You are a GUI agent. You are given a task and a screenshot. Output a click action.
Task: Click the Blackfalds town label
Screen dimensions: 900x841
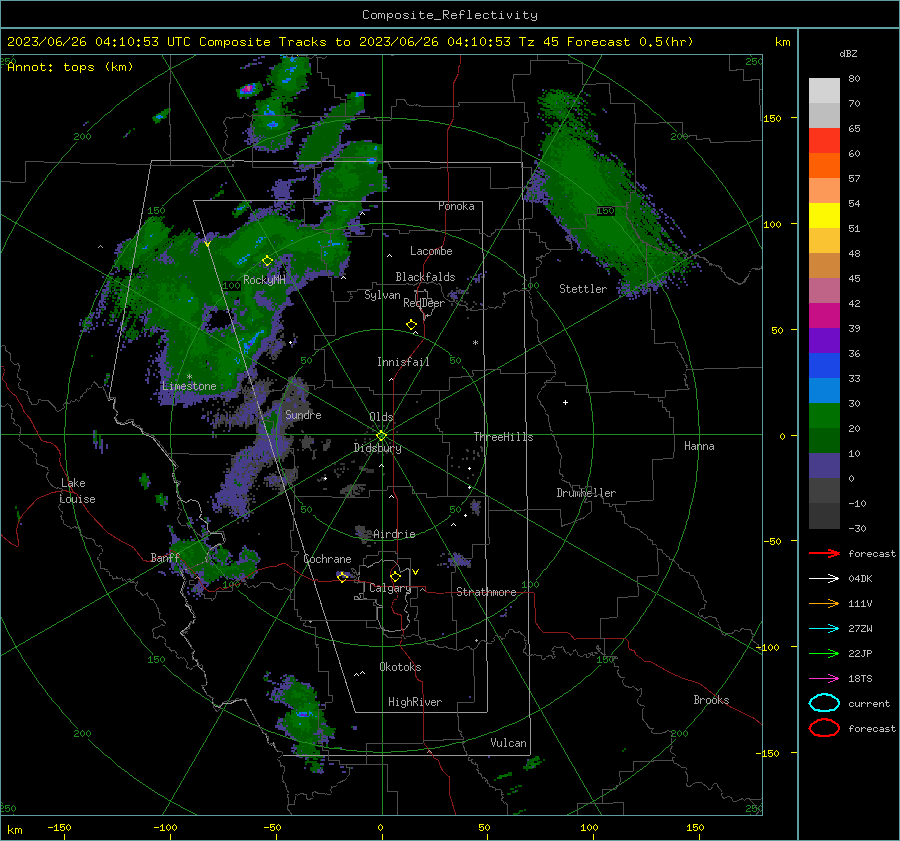[x=425, y=277]
